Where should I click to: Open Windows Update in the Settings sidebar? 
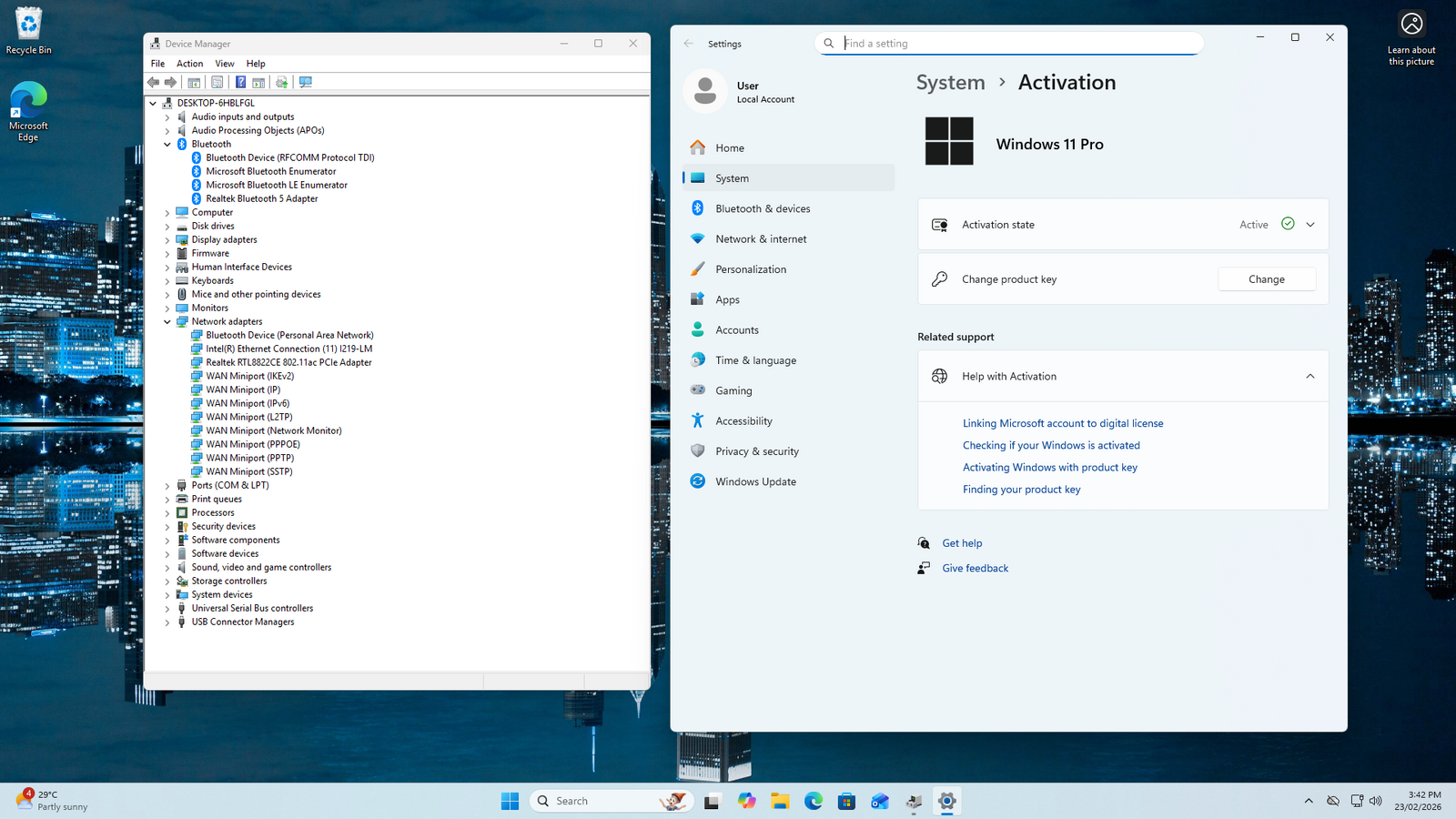[x=755, y=481]
